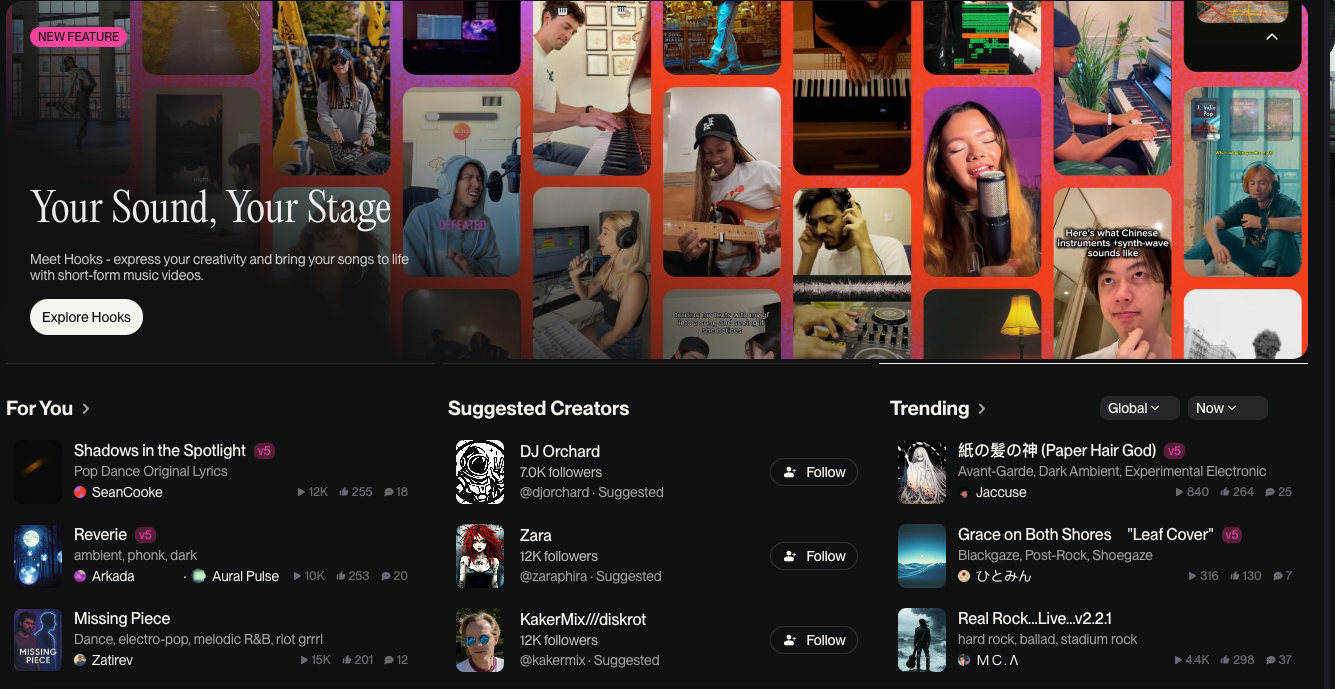Click the comments icon on Real Rock Live
1335x689 pixels.
(x=1270, y=660)
